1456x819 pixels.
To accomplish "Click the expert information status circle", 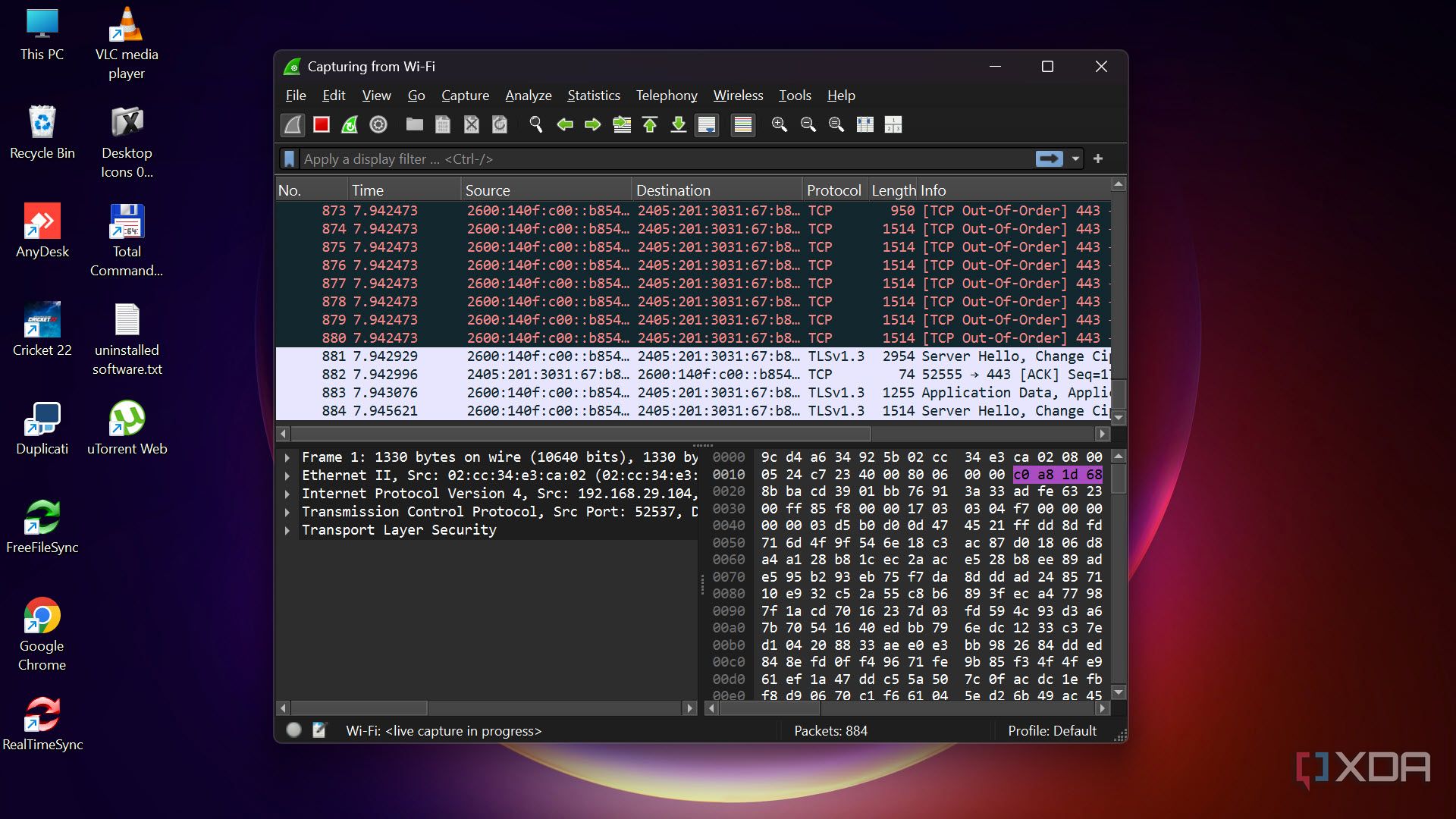I will [293, 730].
